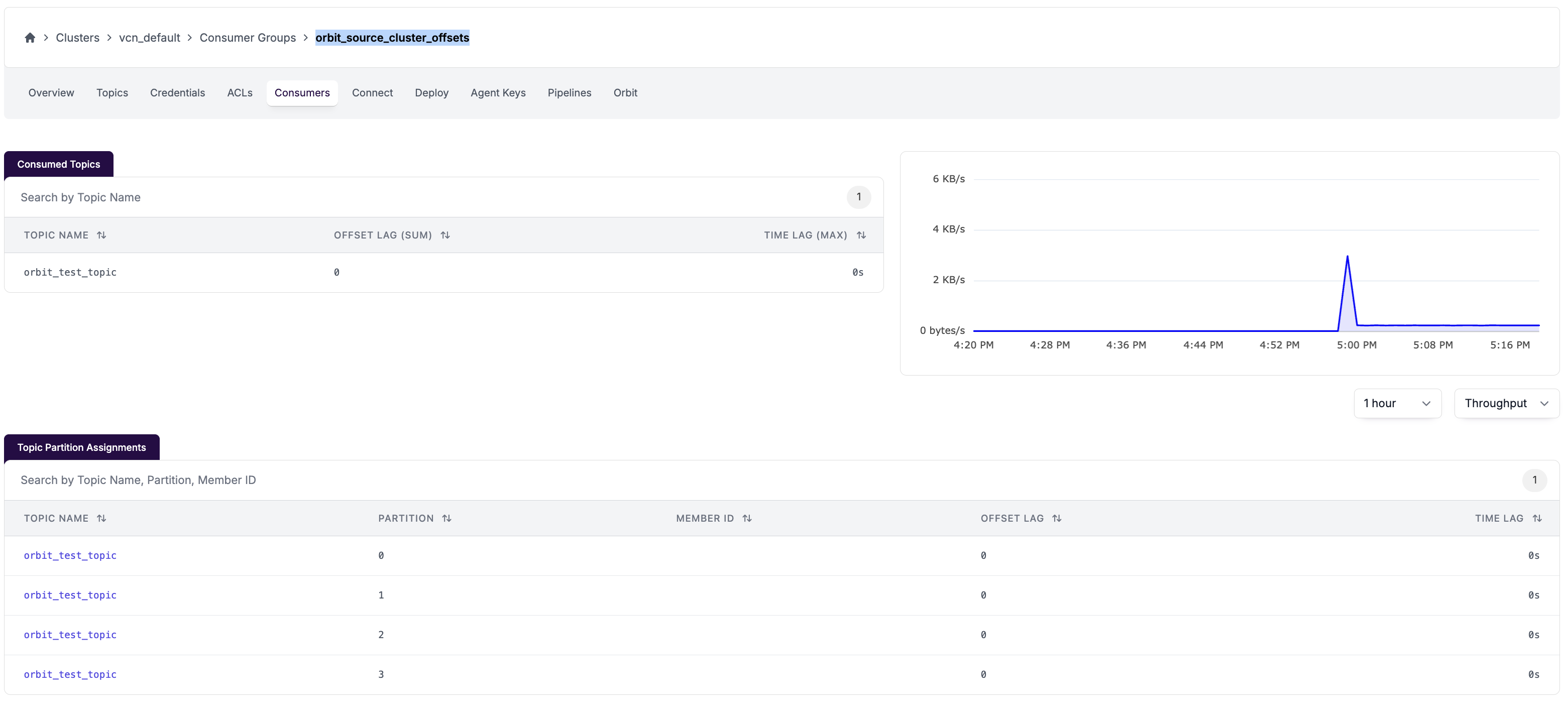The image size is (1568, 722).
Task: Sort Consumed Topics by Topic Name icon
Action: pyautogui.click(x=101, y=235)
